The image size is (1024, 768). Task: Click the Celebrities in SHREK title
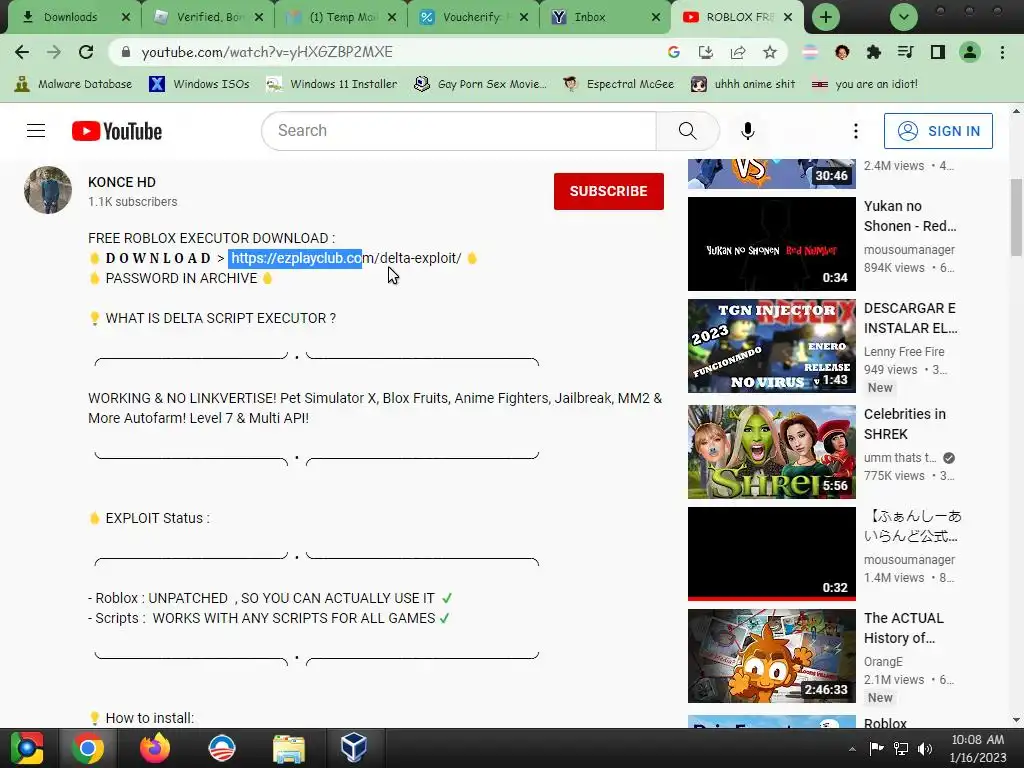click(x=904, y=424)
